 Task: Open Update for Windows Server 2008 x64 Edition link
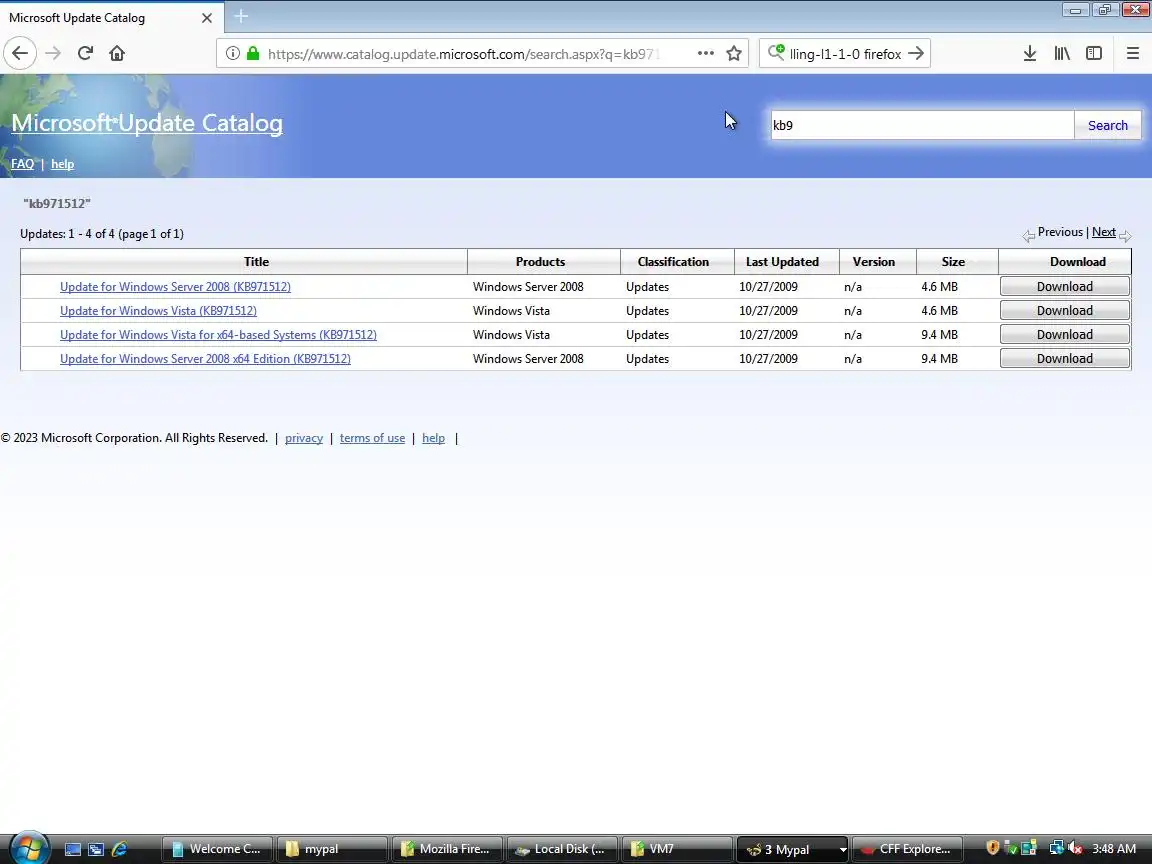coord(205,359)
